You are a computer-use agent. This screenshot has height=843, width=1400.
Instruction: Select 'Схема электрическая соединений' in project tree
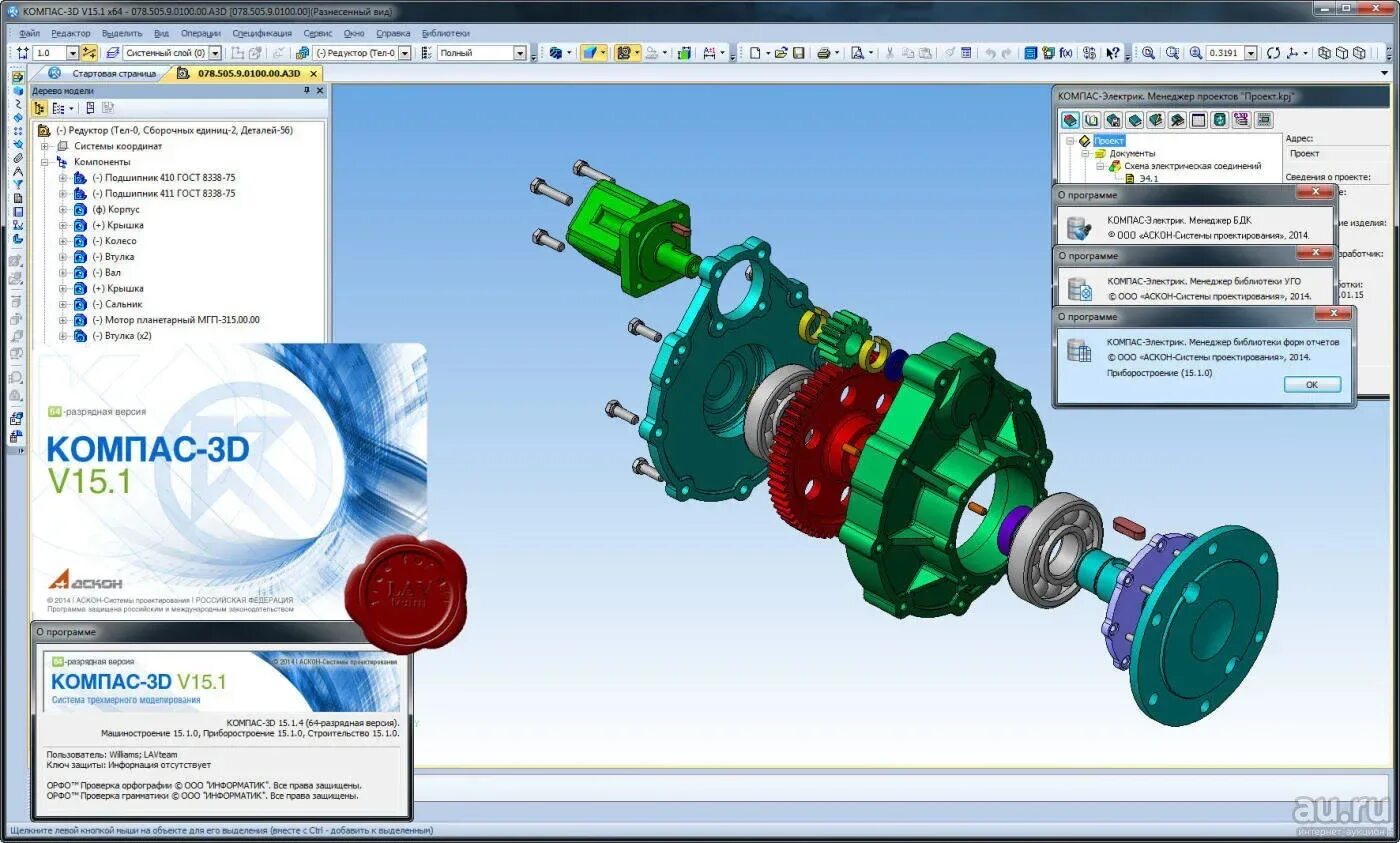click(1192, 166)
